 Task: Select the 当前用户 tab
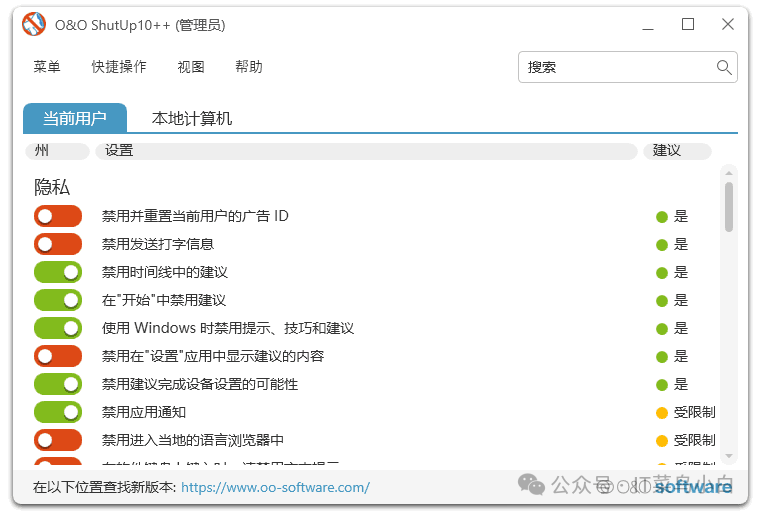(x=75, y=118)
